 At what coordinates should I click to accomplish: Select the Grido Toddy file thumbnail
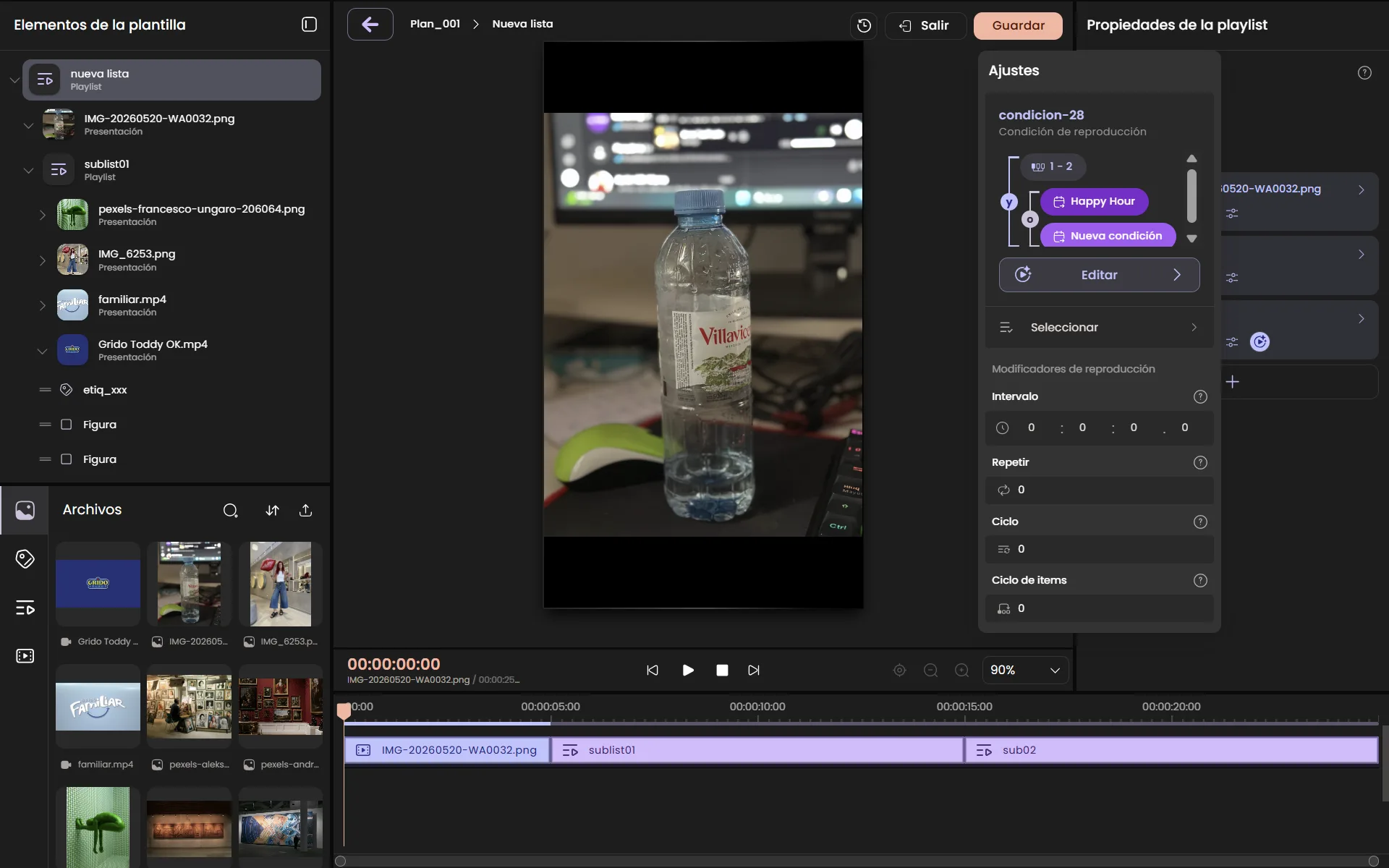tap(98, 584)
